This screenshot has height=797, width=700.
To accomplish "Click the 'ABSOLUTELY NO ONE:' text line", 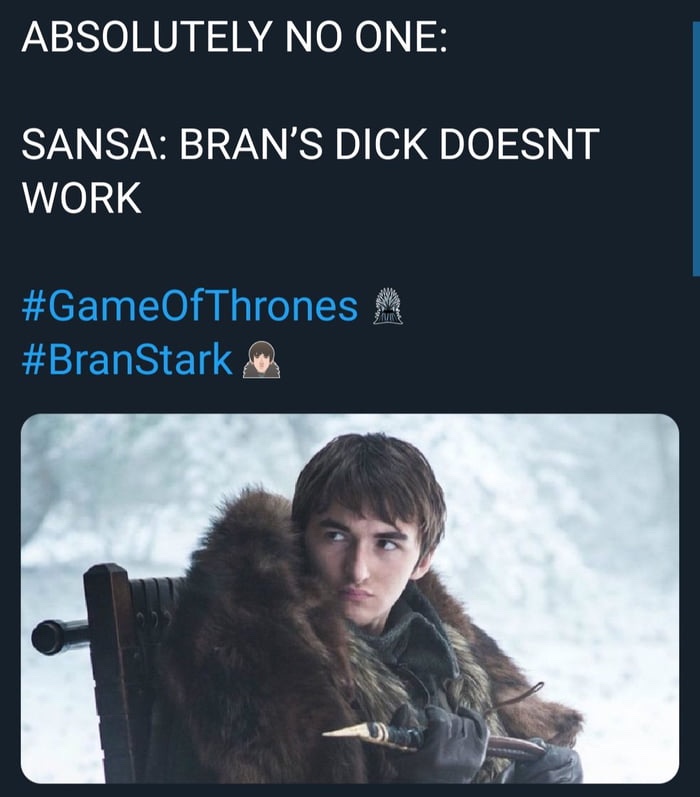I will click(x=234, y=37).
